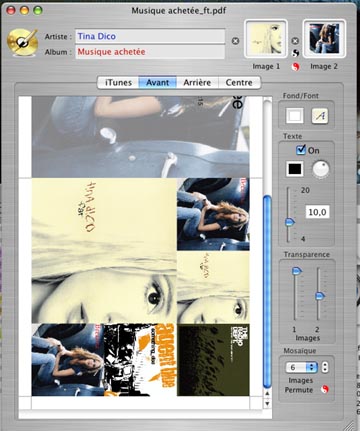Open the black text color swatch
The height and width of the screenshot is (431, 360).
click(295, 169)
